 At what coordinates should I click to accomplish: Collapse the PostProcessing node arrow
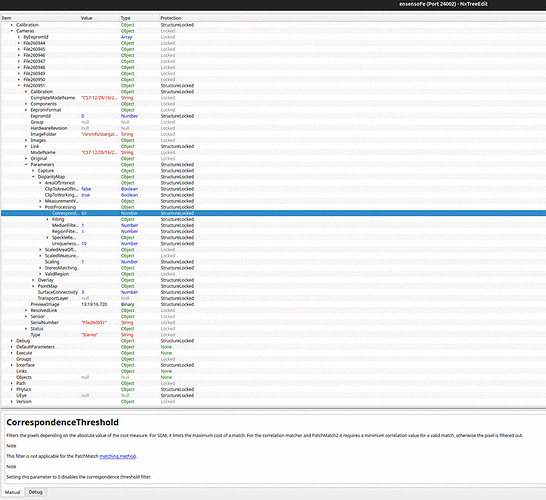coord(40,207)
